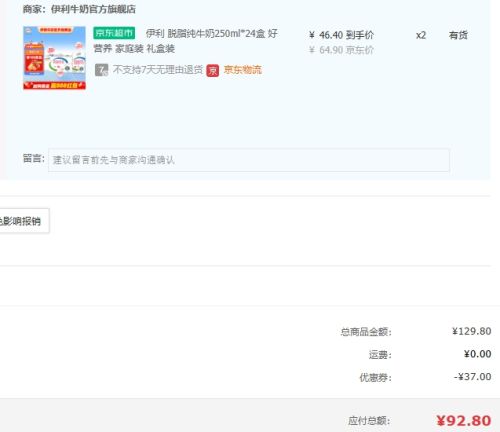Click the 京东超市 green tag
The image size is (500, 432).
114,33
